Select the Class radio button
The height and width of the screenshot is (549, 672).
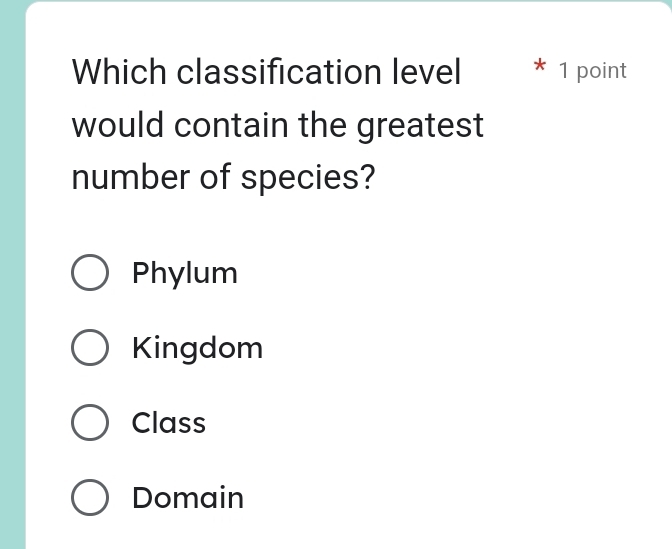coord(90,423)
